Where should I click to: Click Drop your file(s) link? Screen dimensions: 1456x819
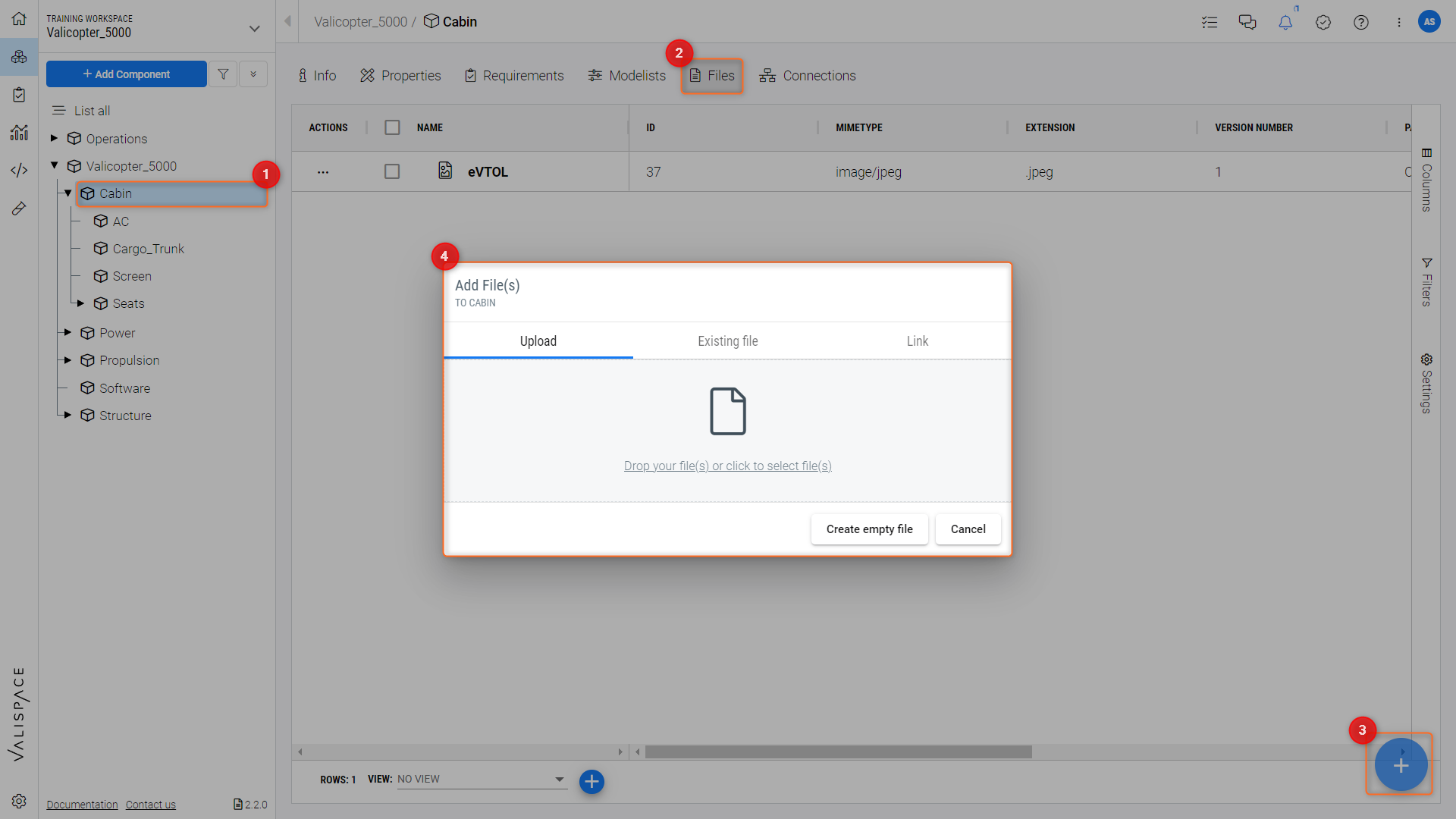point(728,466)
